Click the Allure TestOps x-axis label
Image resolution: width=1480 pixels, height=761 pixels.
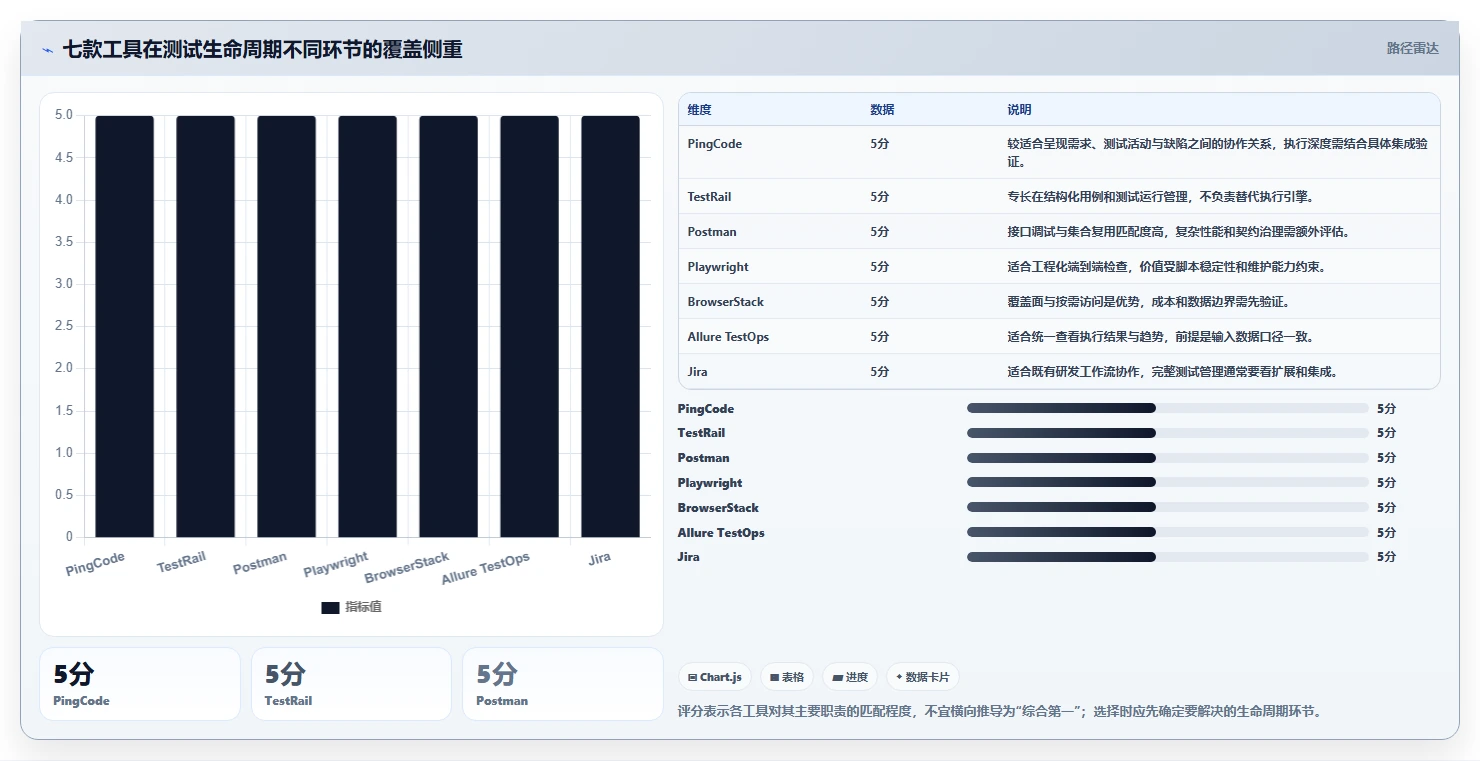[x=486, y=568]
